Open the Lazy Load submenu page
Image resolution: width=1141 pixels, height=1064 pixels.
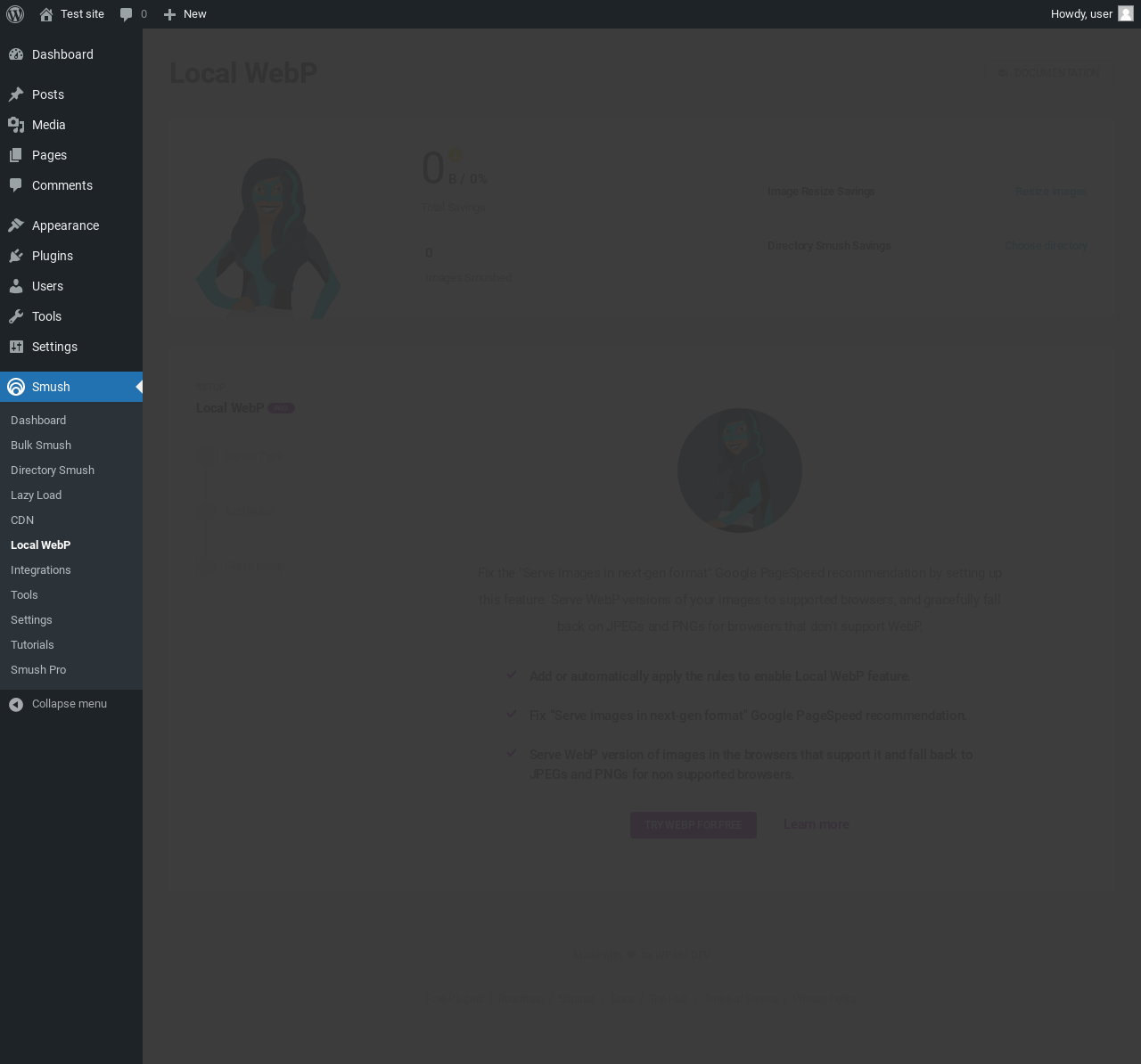(37, 495)
